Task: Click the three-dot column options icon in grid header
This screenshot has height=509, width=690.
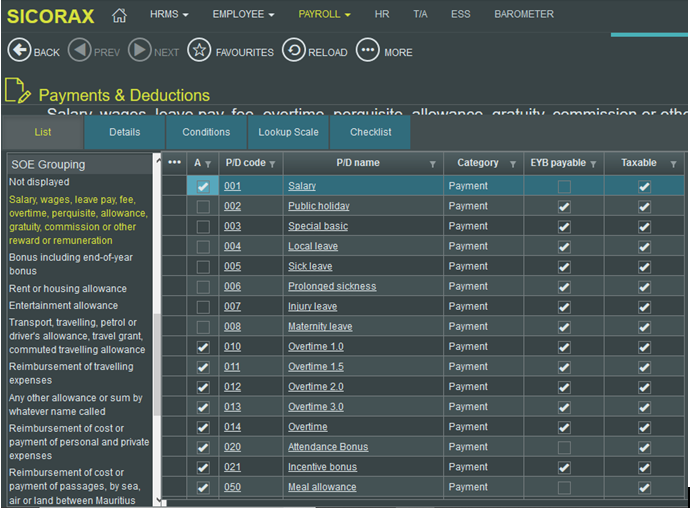Action: 174,163
